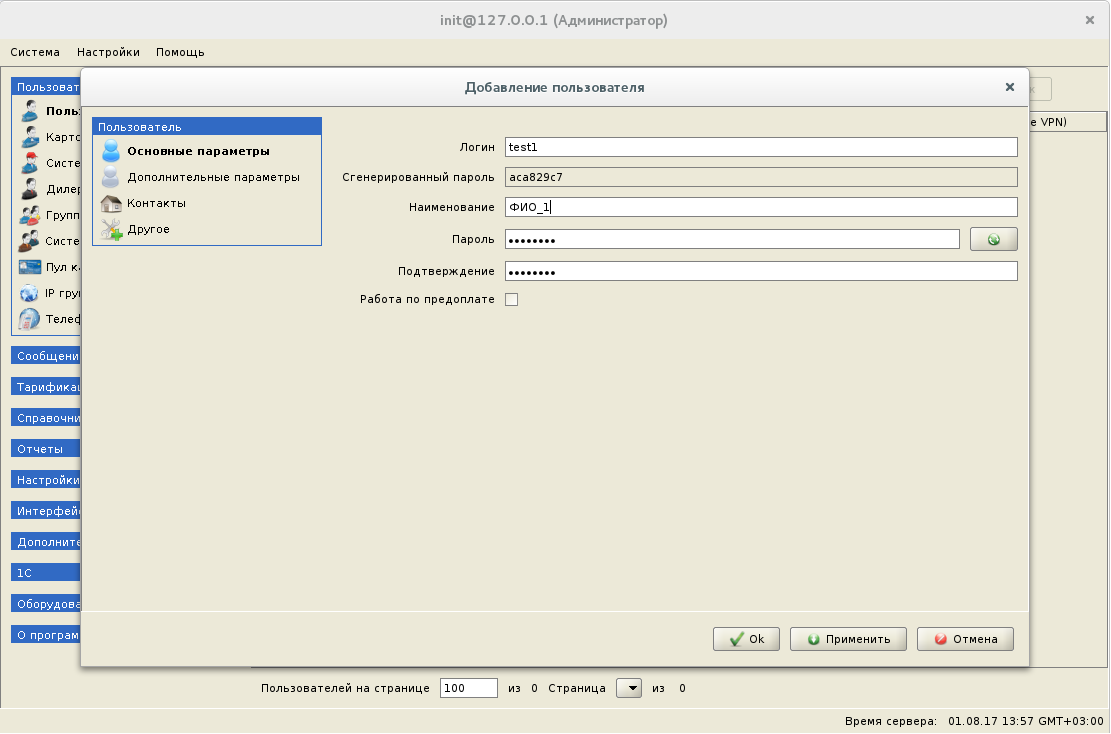Open the Система menu
The image size is (1111, 734).
[x=35, y=52]
